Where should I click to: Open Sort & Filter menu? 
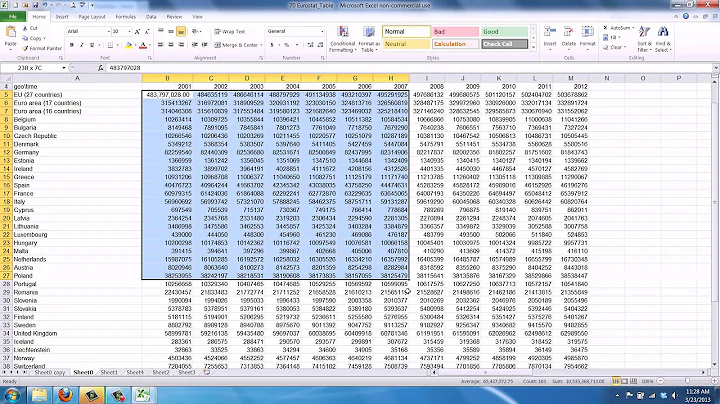[644, 39]
